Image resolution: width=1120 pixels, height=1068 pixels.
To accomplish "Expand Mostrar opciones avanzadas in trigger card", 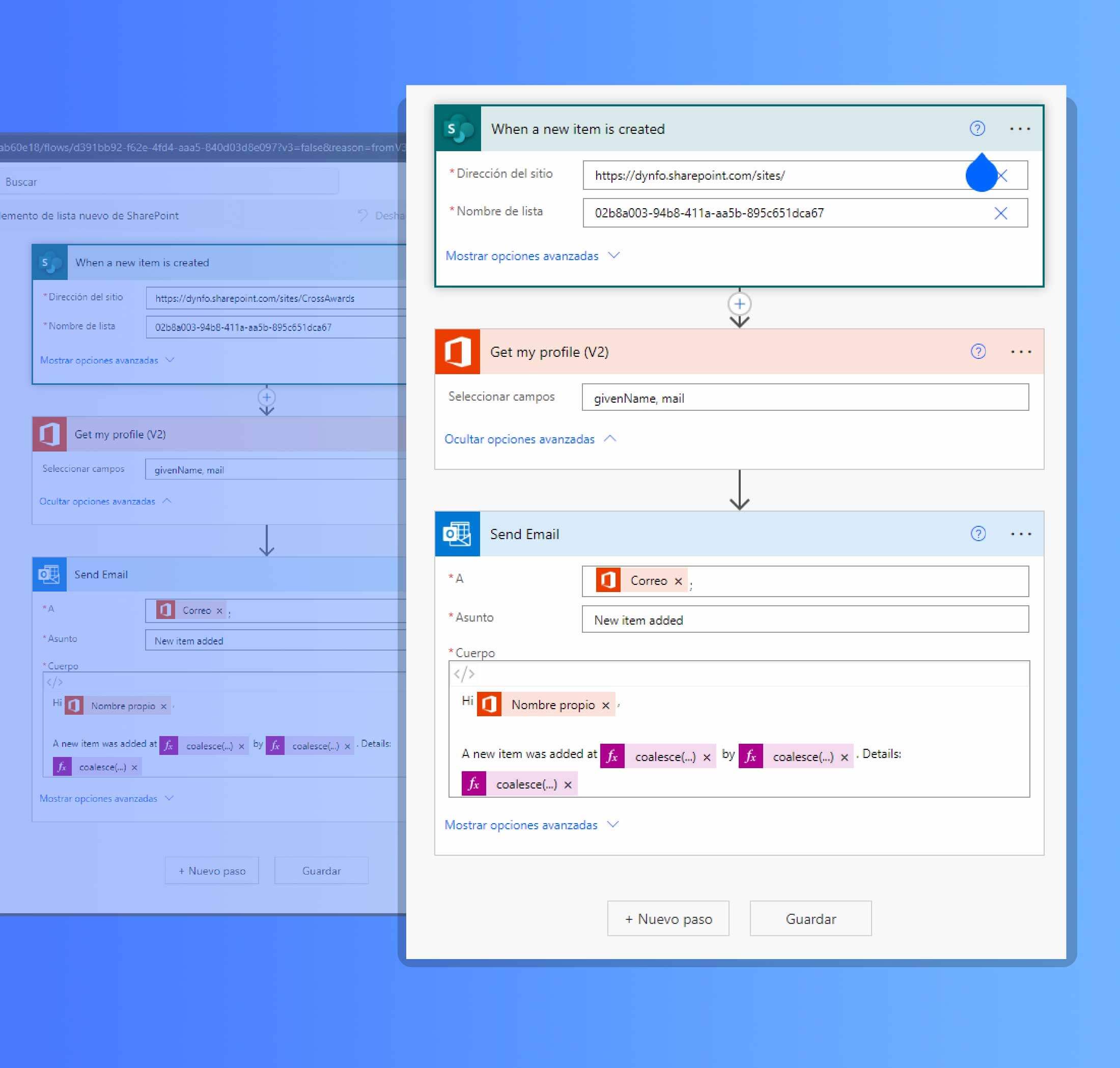I will click(533, 256).
